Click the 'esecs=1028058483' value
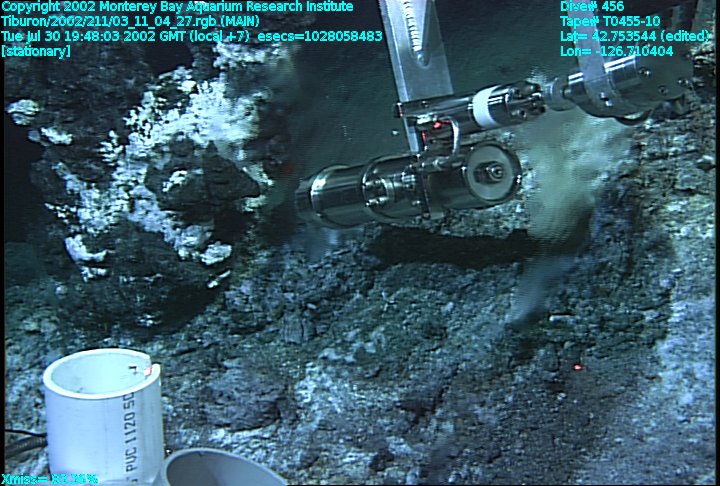 pyautogui.click(x=320, y=36)
